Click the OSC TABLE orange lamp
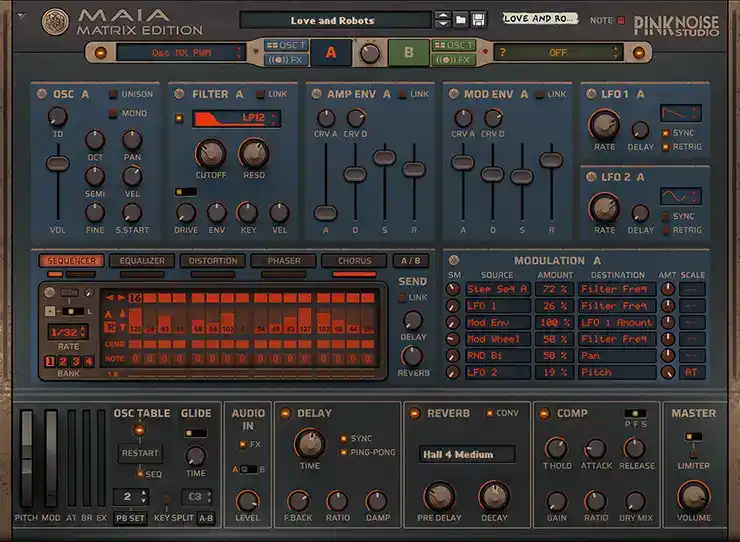The image size is (740, 542). point(139,430)
